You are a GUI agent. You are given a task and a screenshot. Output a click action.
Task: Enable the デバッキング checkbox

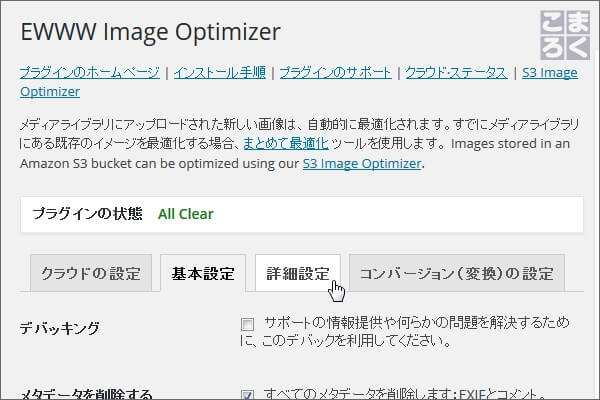pos(248,324)
